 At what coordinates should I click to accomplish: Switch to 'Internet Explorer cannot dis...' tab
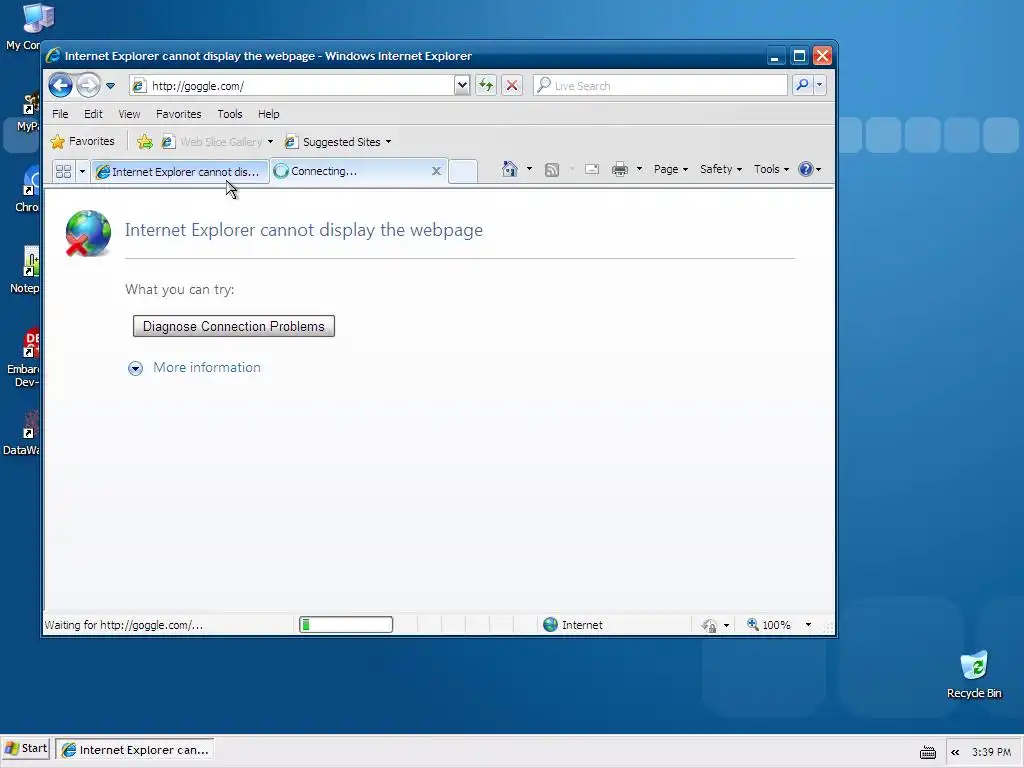tap(179, 172)
